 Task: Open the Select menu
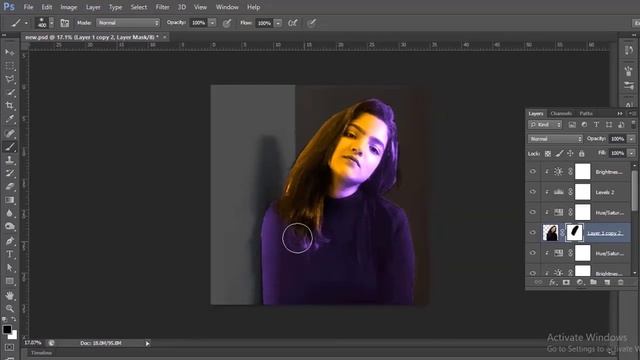point(139,7)
